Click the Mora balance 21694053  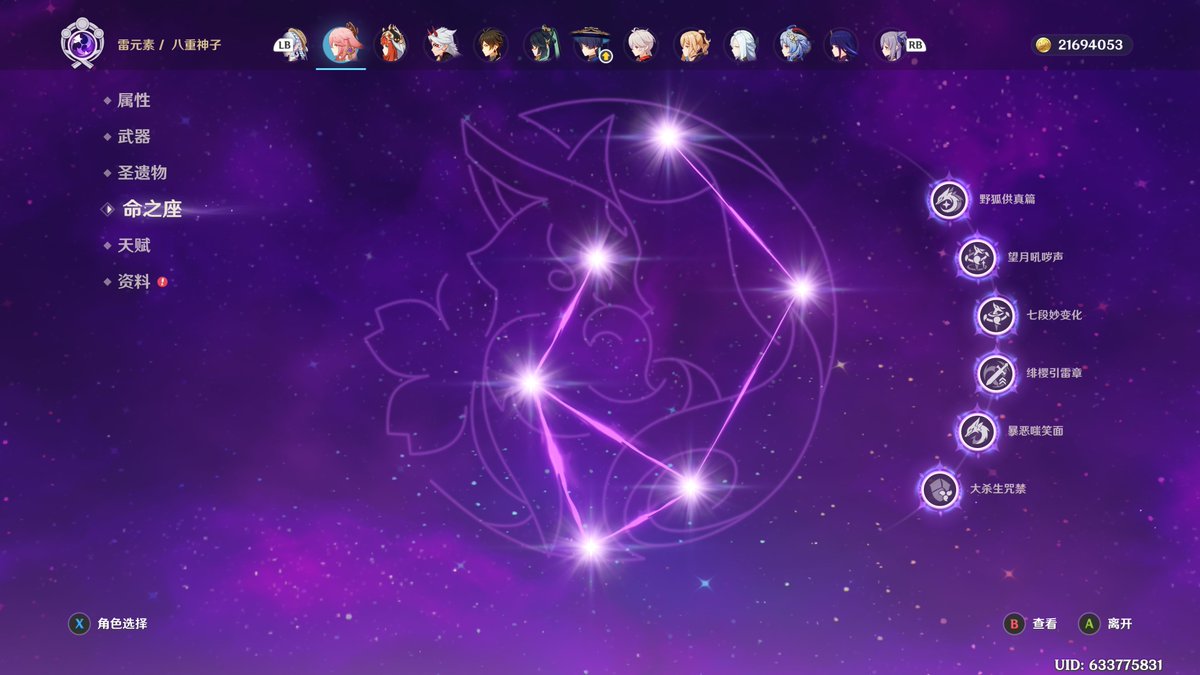[1090, 45]
